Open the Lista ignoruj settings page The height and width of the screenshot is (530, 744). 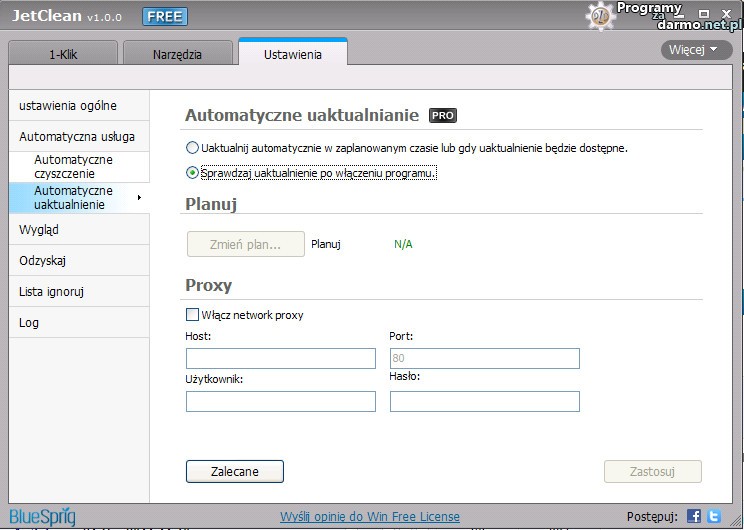52,292
